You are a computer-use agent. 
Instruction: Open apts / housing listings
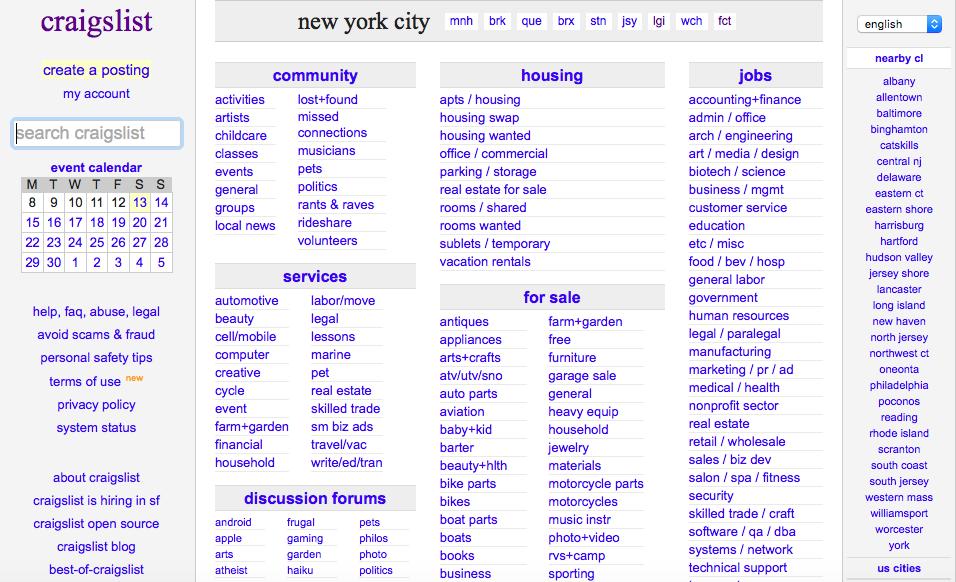pos(480,99)
